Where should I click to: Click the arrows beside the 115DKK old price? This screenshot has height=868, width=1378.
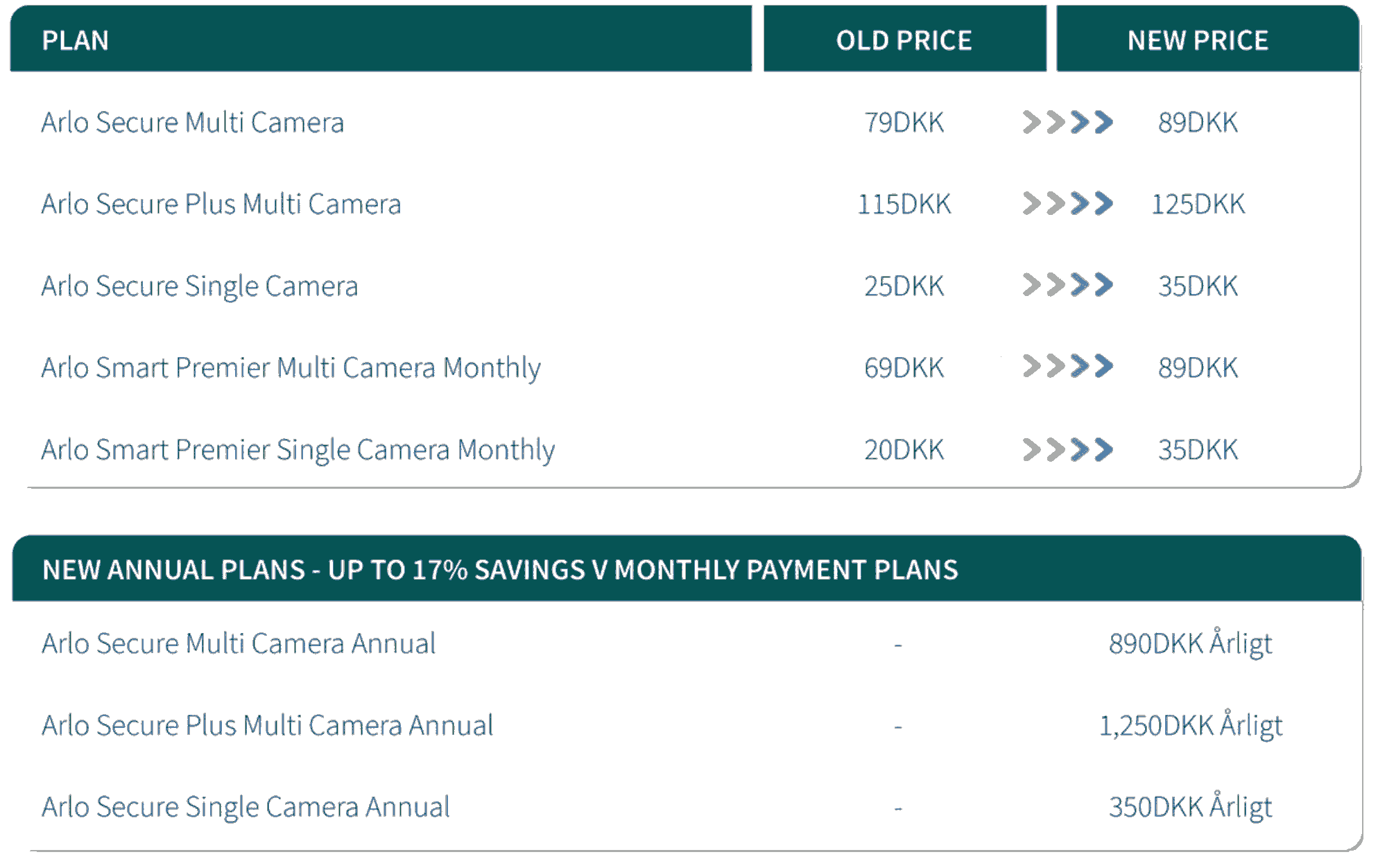[1067, 204]
